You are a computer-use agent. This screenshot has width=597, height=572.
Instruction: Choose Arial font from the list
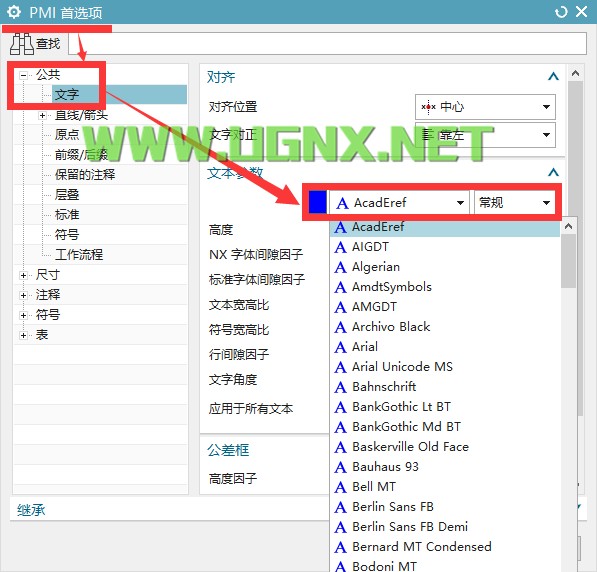(445, 347)
